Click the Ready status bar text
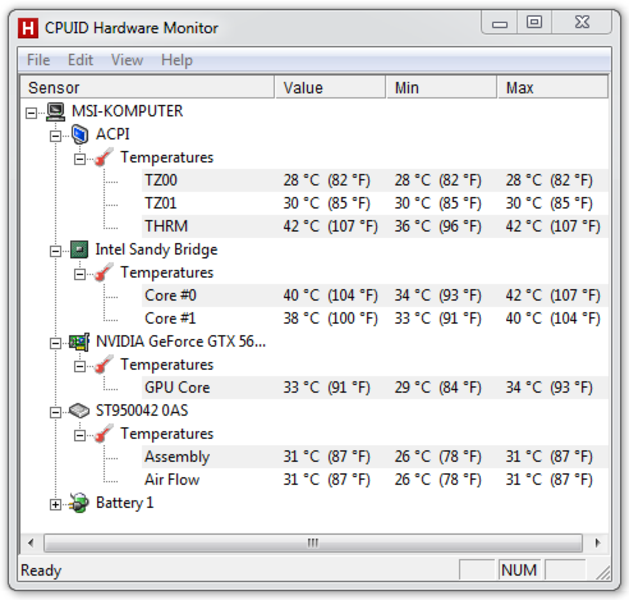The height and width of the screenshot is (600, 629). (x=41, y=570)
